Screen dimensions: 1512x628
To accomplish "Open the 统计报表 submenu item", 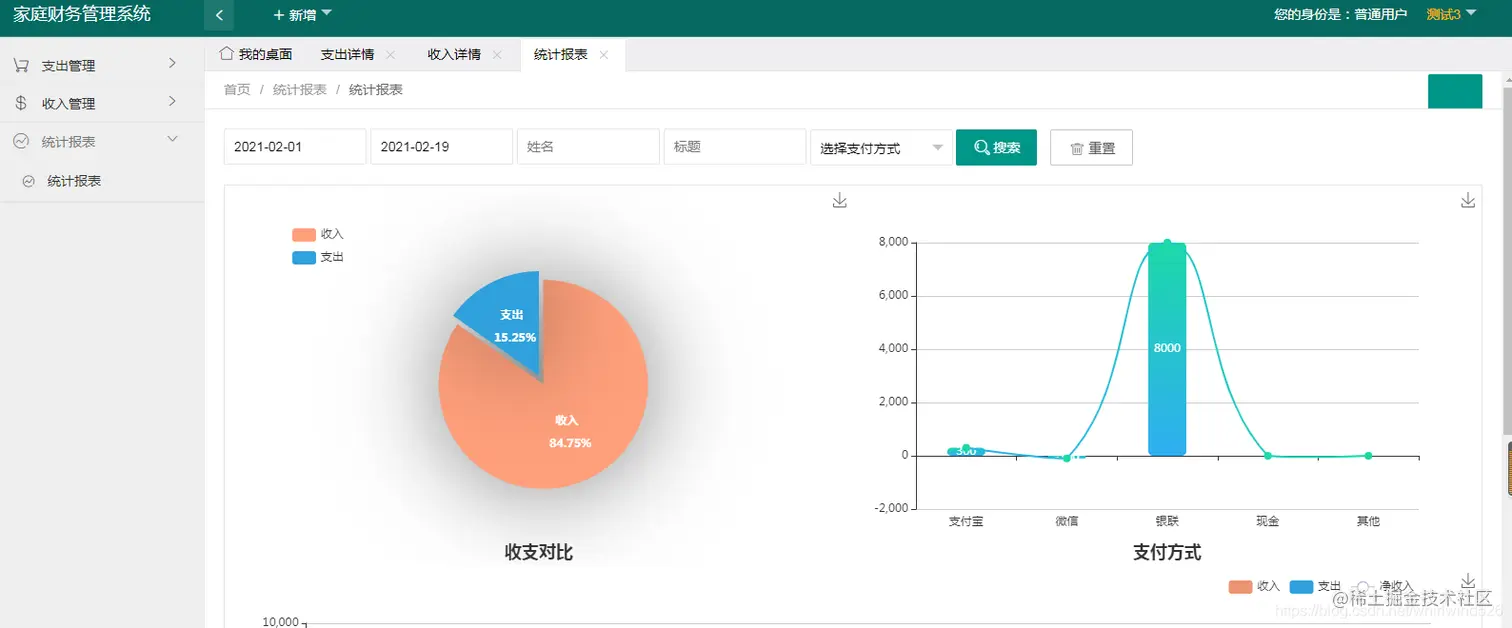I will tap(74, 181).
